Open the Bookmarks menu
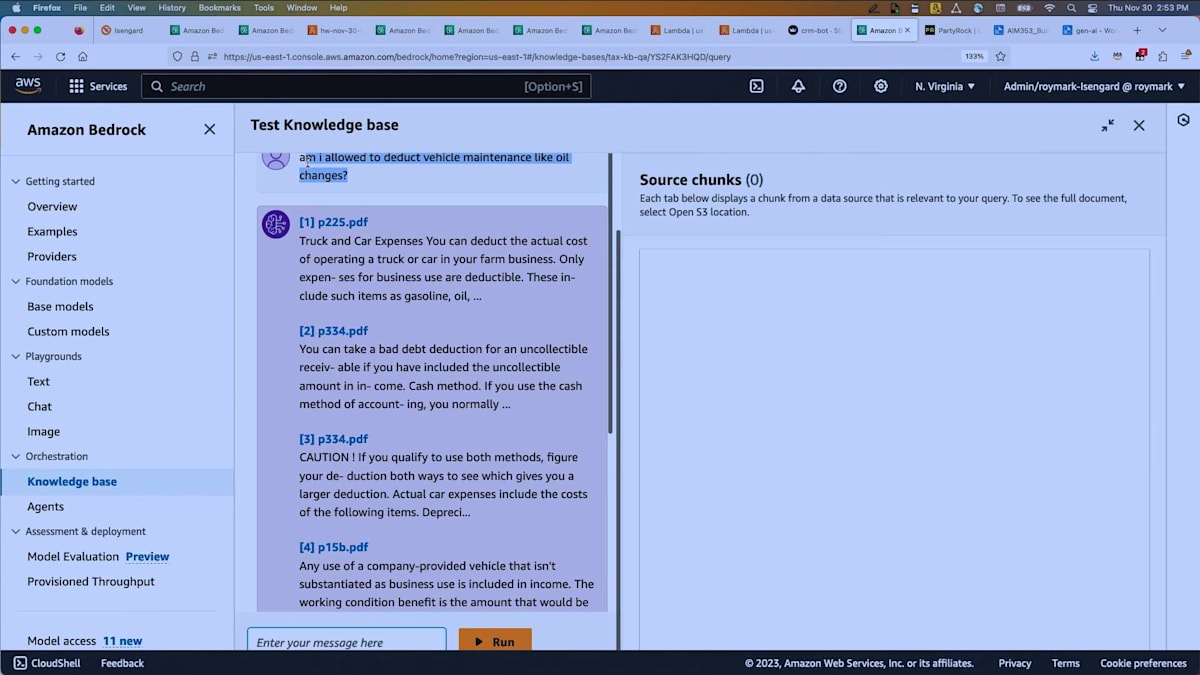1200x675 pixels. pyautogui.click(x=220, y=7)
